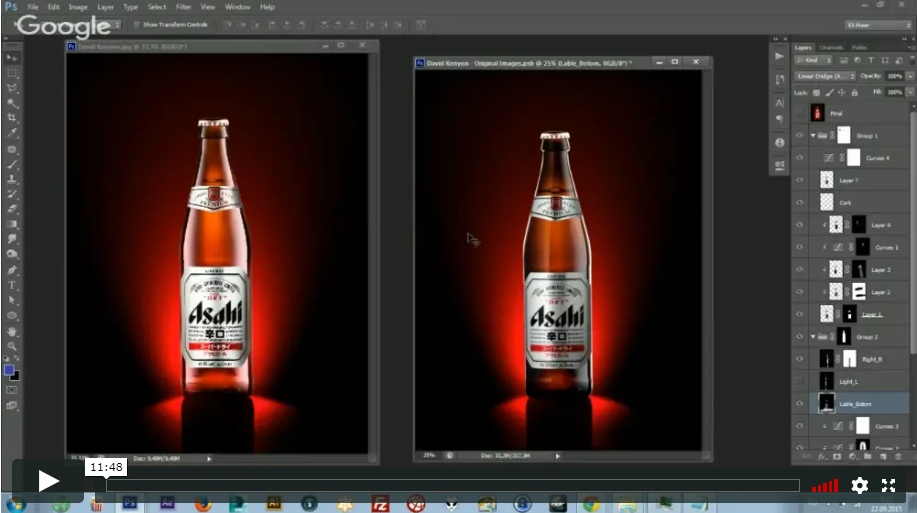The height and width of the screenshot is (513, 917).
Task: Lock transparent pixels icon
Action: [x=816, y=92]
